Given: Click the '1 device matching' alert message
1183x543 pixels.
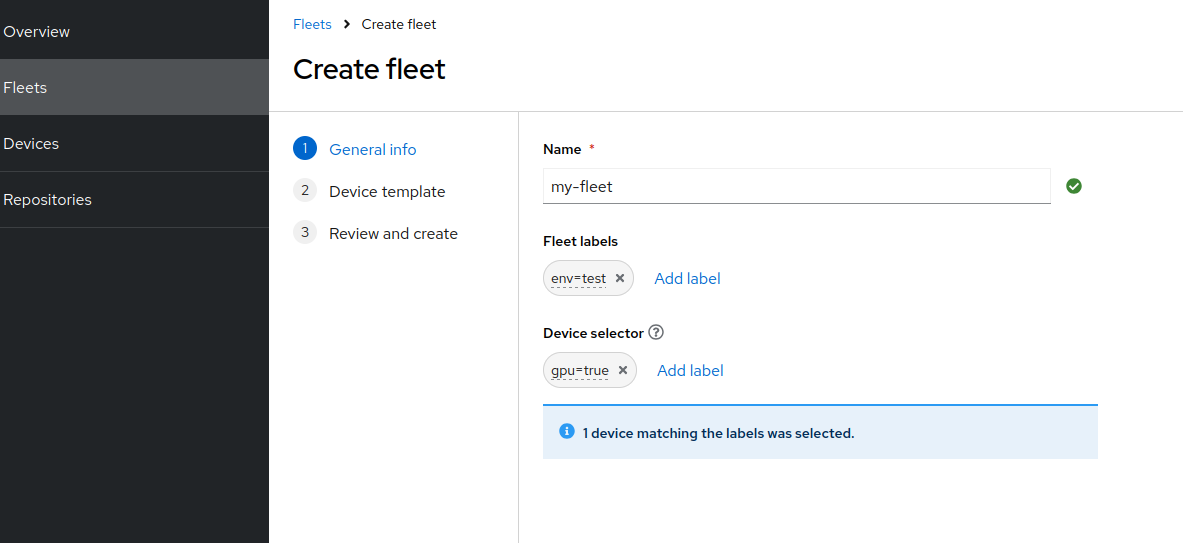Looking at the screenshot, I should (x=719, y=434).
